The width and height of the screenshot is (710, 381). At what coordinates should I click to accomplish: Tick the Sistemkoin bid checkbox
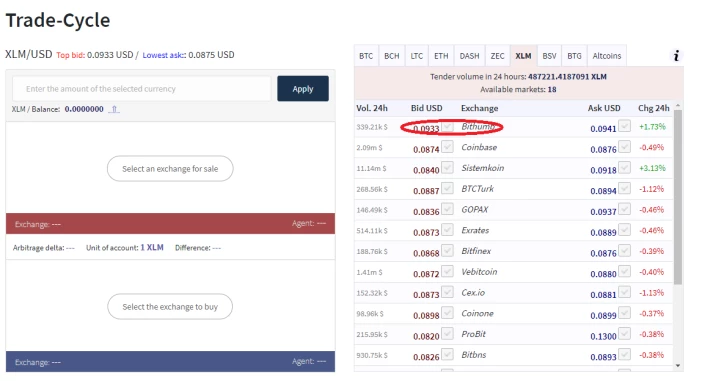point(447,168)
